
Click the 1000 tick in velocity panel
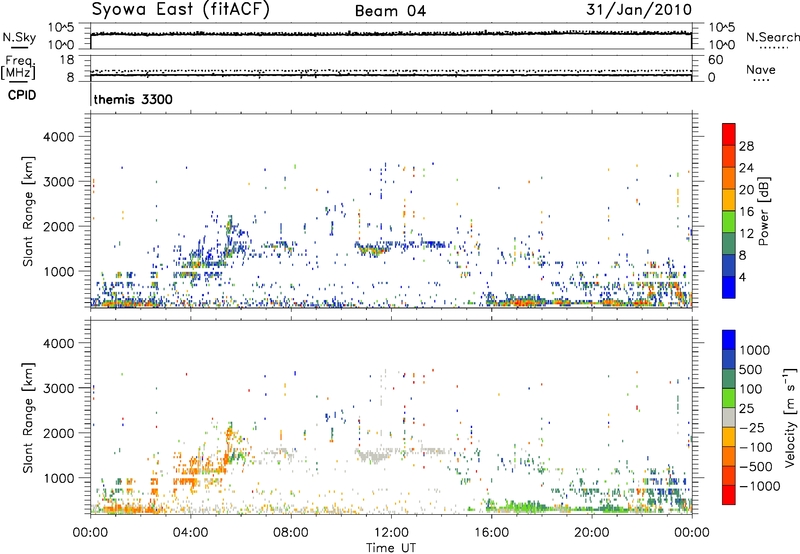58,478
